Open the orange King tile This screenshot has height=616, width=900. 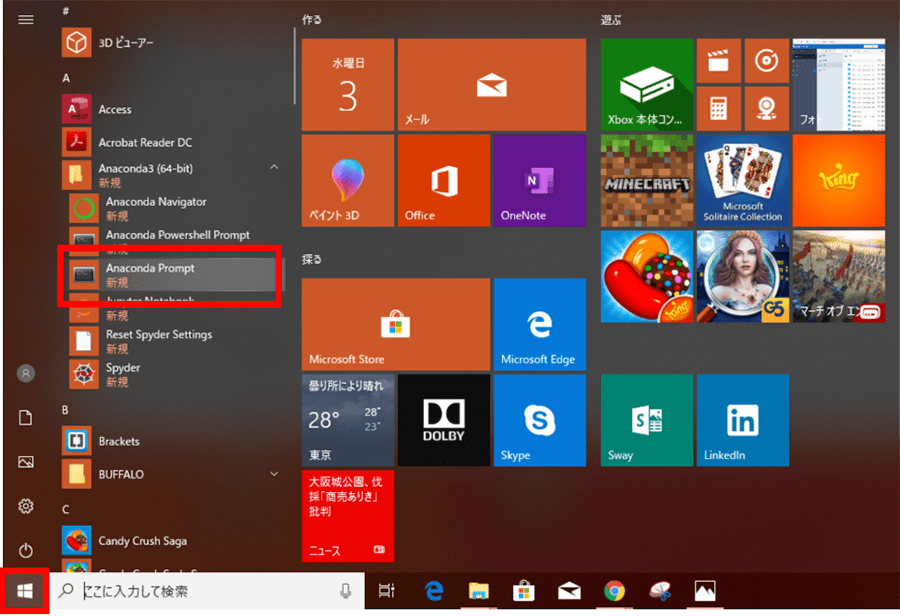click(x=839, y=180)
